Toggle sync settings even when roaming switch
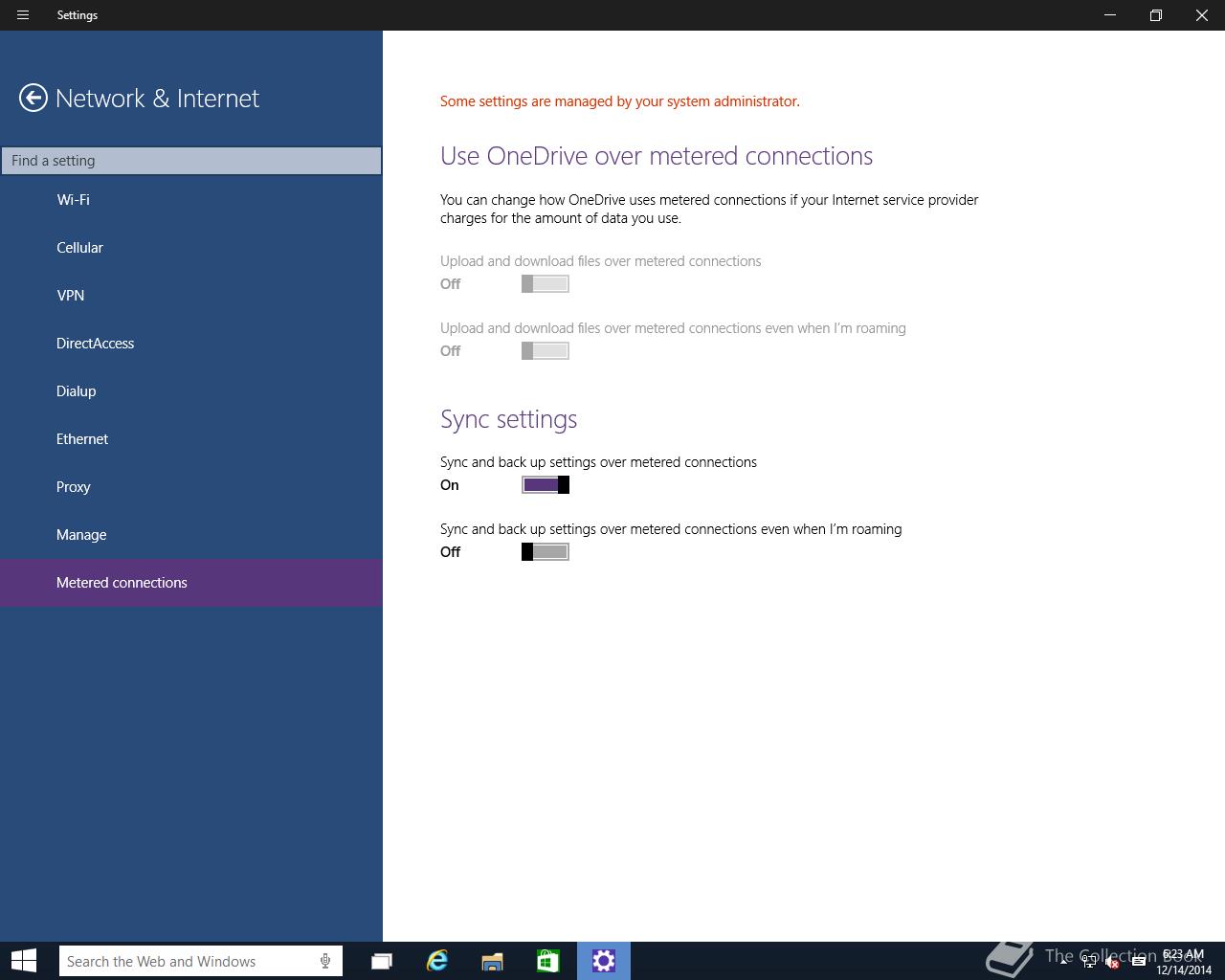This screenshot has width=1225, height=980. point(546,552)
